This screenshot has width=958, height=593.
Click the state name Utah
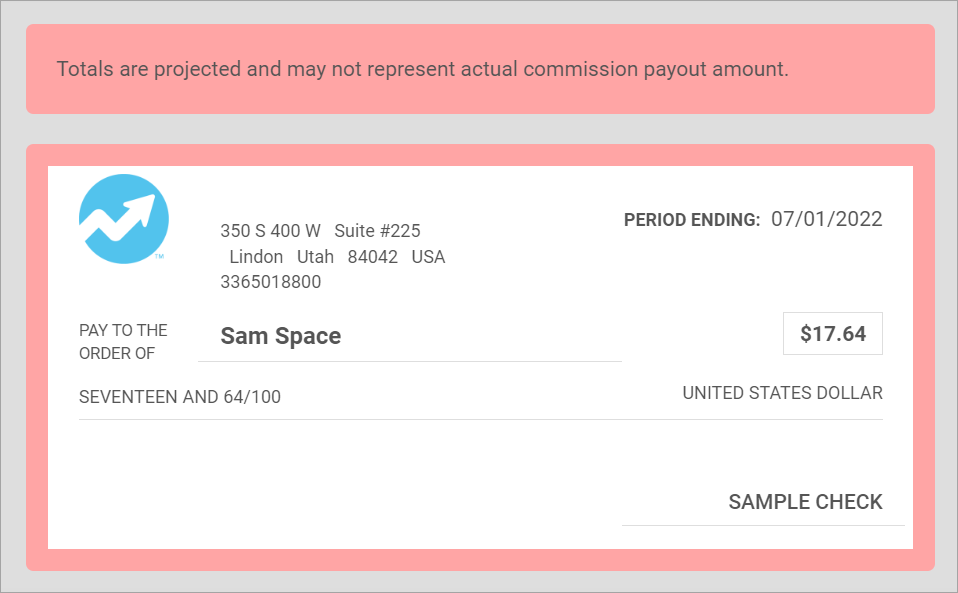pos(315,257)
